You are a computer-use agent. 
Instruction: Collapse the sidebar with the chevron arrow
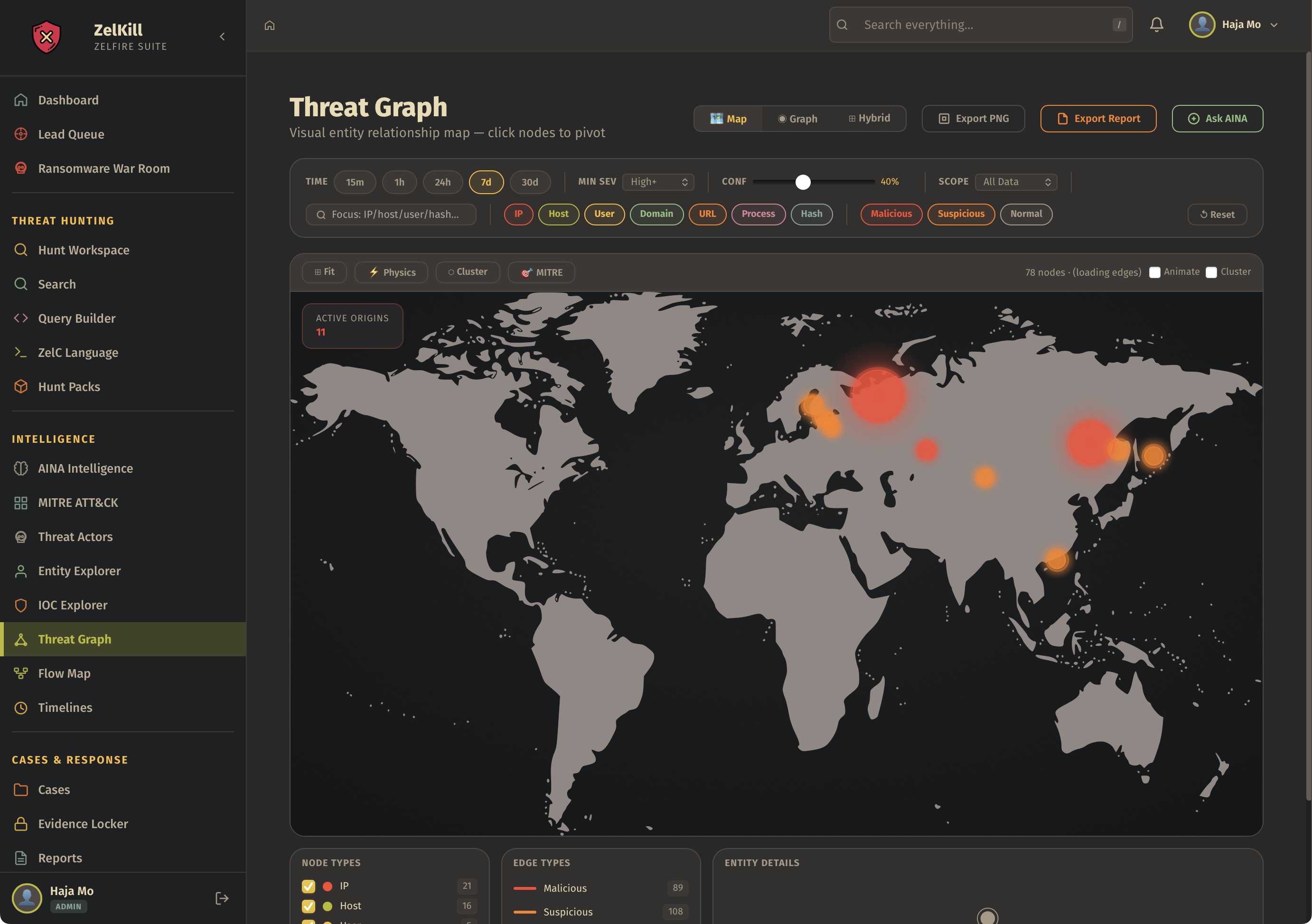pyautogui.click(x=222, y=37)
